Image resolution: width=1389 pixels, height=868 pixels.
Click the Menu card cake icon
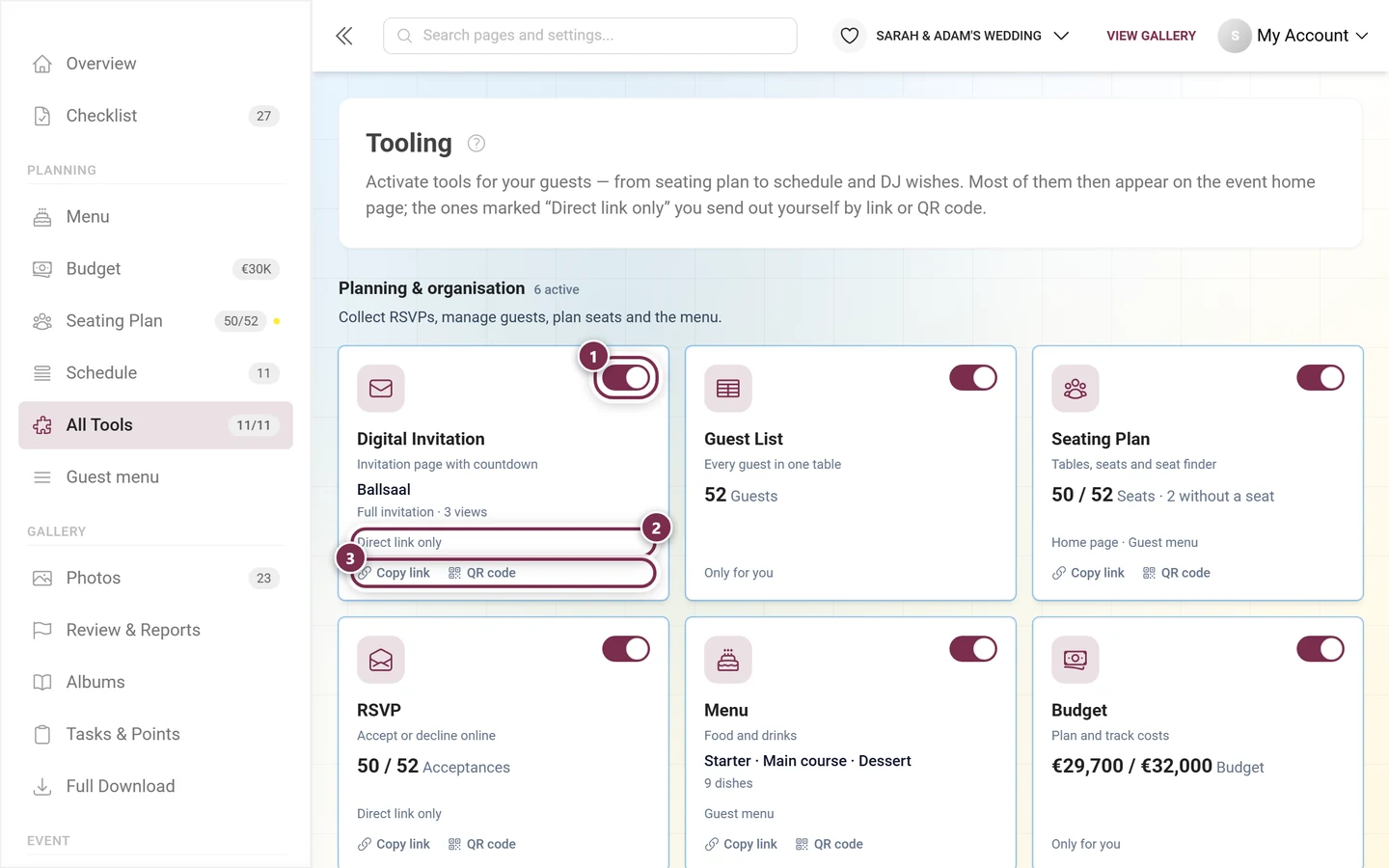728,660
